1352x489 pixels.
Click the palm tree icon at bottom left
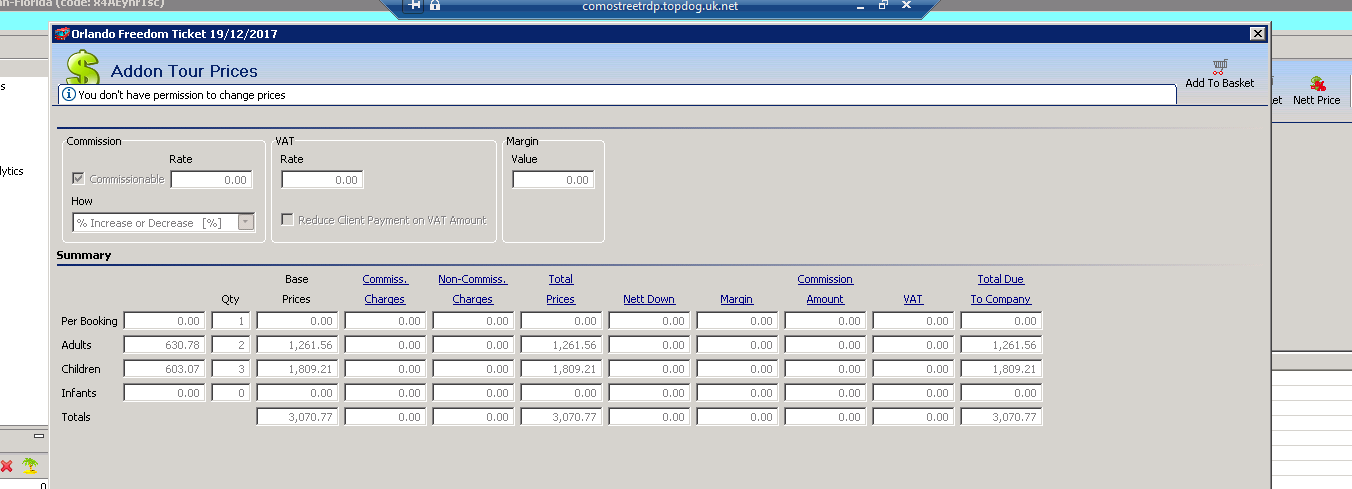click(x=30, y=466)
